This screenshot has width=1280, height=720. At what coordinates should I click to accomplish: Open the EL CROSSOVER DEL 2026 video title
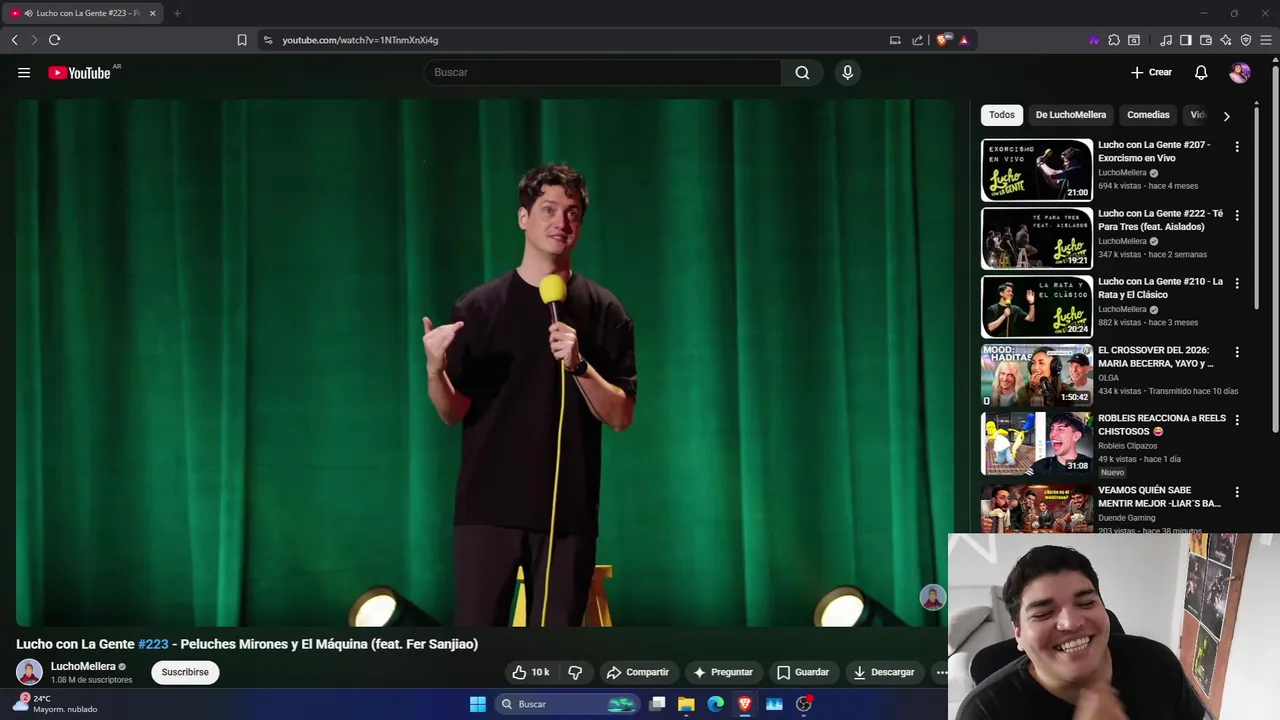click(1155, 357)
